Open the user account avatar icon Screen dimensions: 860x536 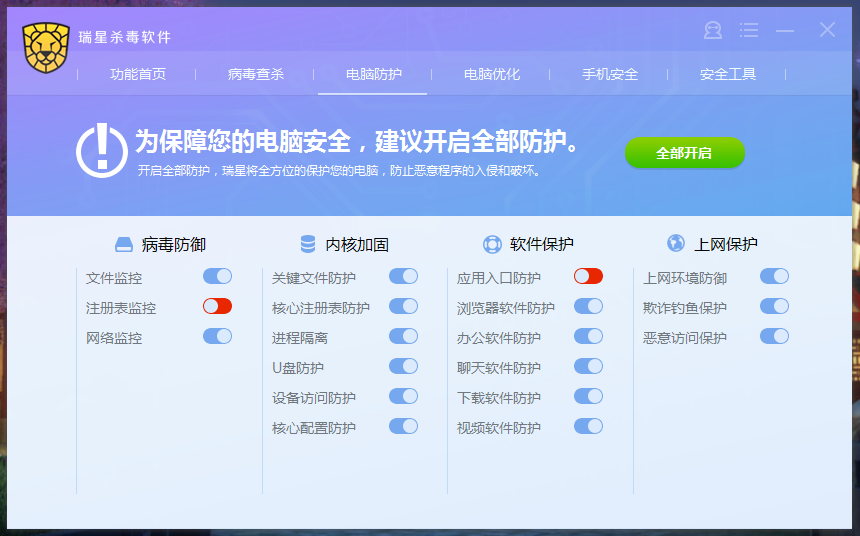tap(712, 30)
